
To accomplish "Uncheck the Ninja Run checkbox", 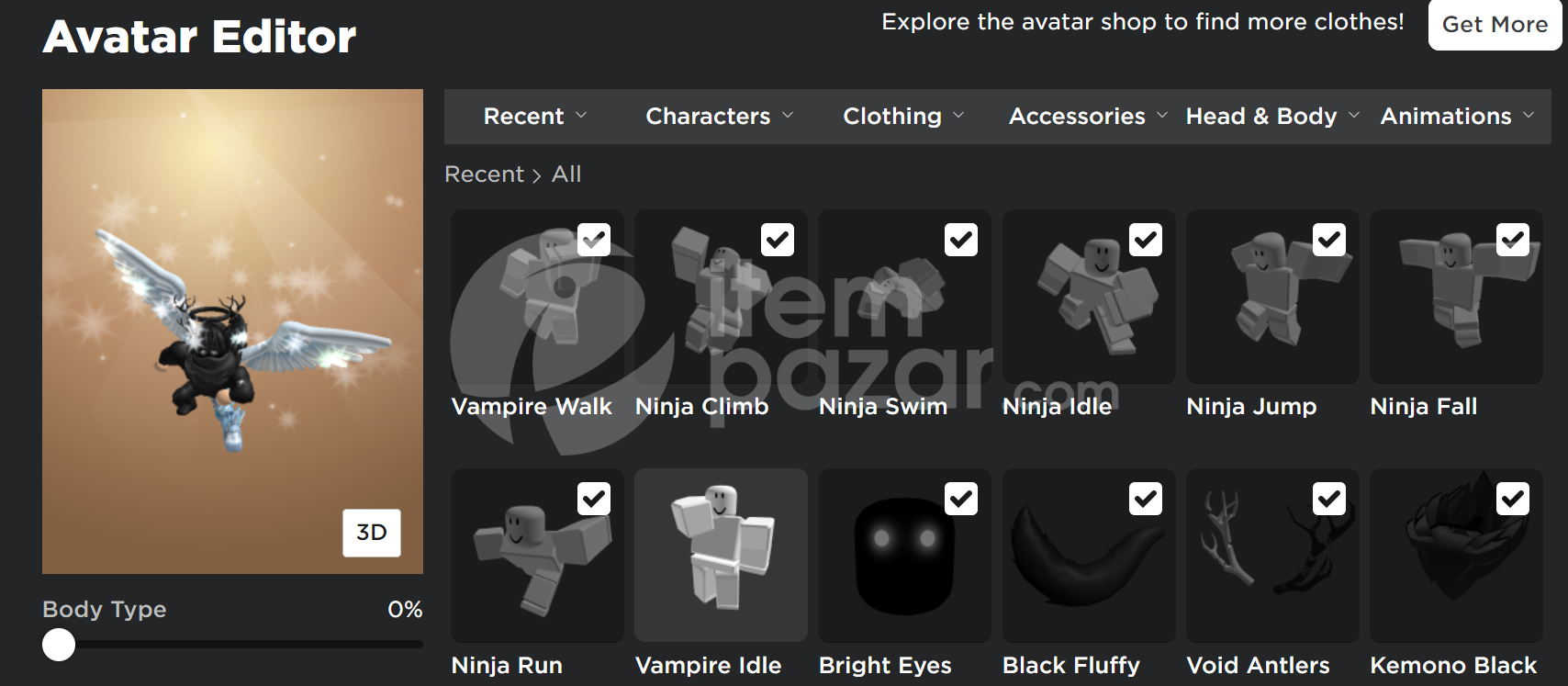I will [x=594, y=499].
